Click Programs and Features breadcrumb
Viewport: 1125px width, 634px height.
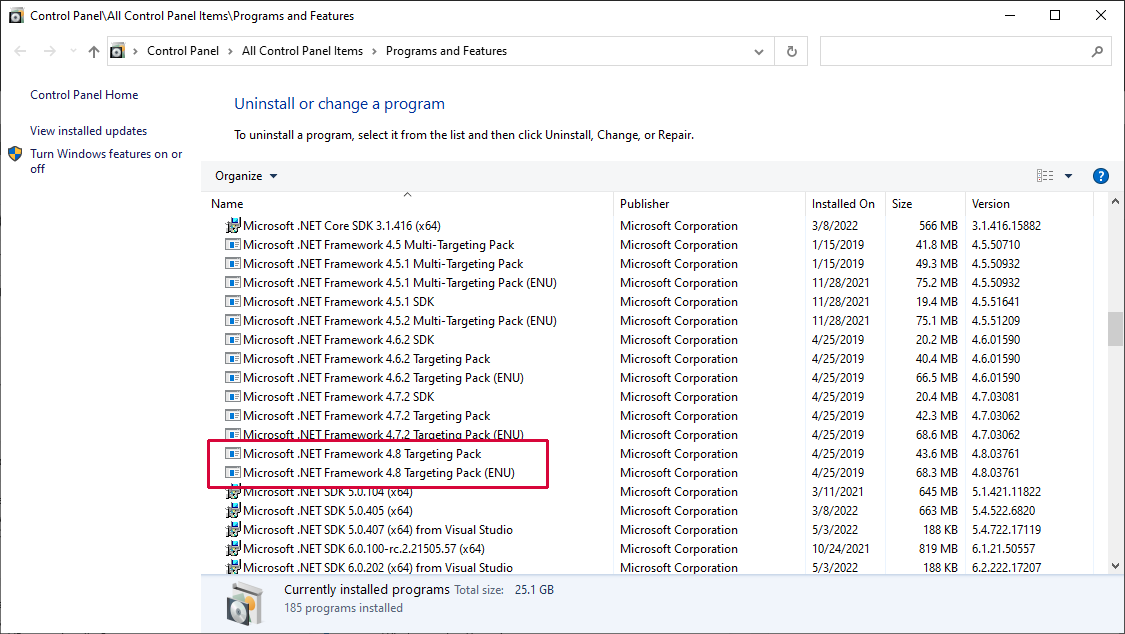pos(446,51)
